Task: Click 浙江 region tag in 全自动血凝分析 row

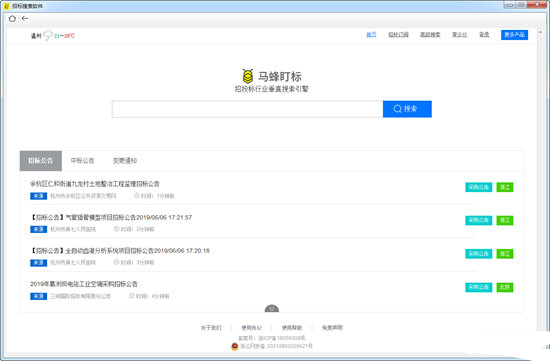Action: [x=505, y=254]
